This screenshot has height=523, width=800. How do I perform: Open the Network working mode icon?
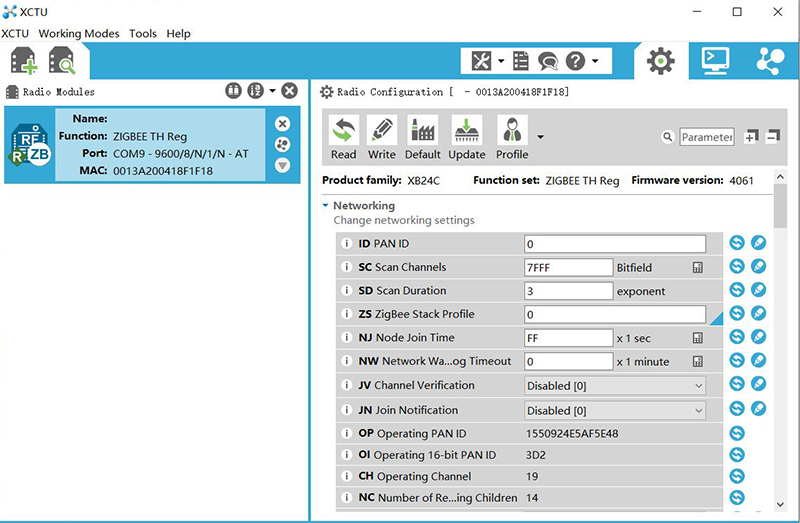tap(770, 61)
